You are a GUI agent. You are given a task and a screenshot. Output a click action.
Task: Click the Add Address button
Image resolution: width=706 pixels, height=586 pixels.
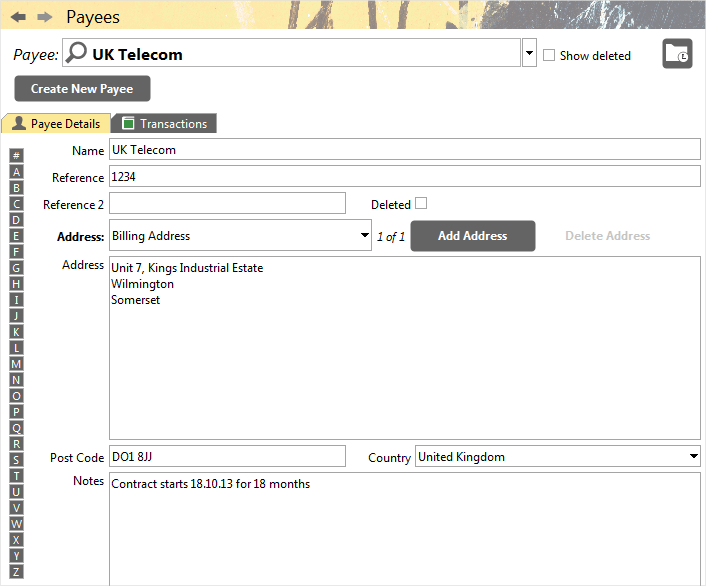[x=473, y=236]
